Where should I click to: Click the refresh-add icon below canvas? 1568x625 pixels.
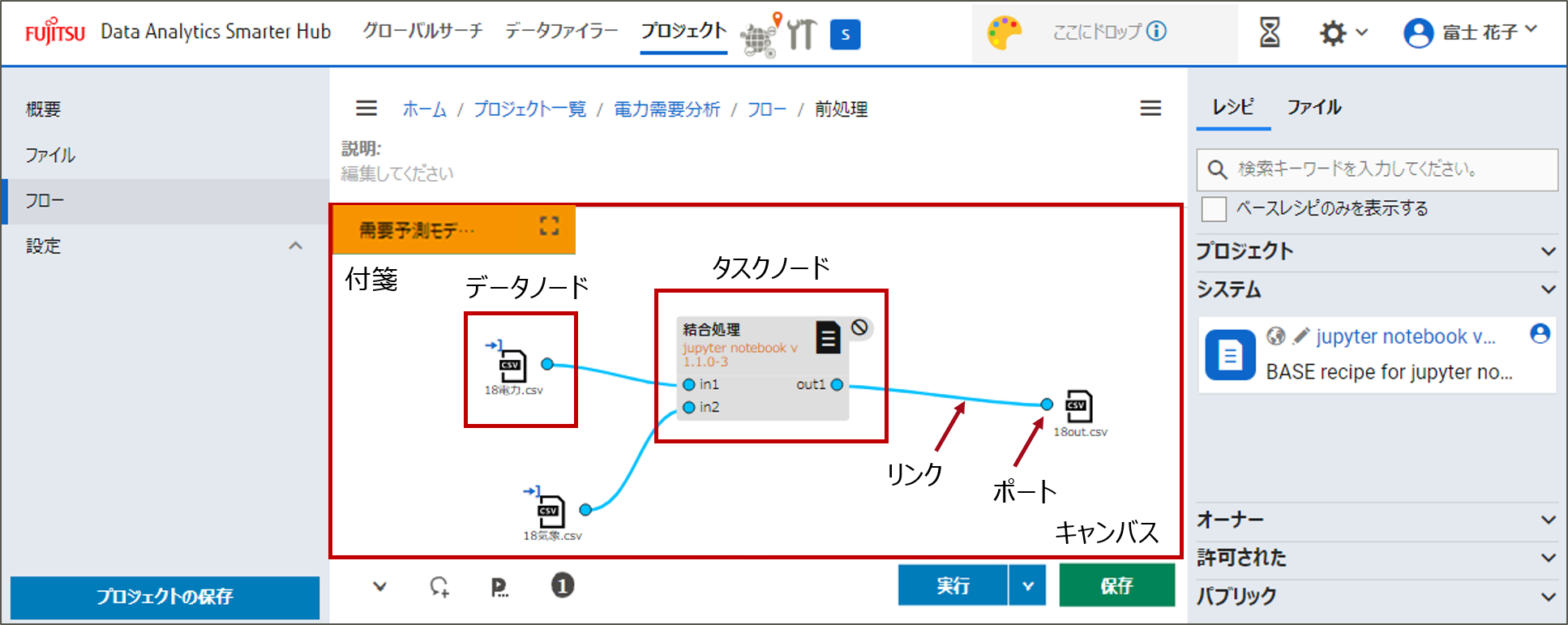(x=439, y=586)
